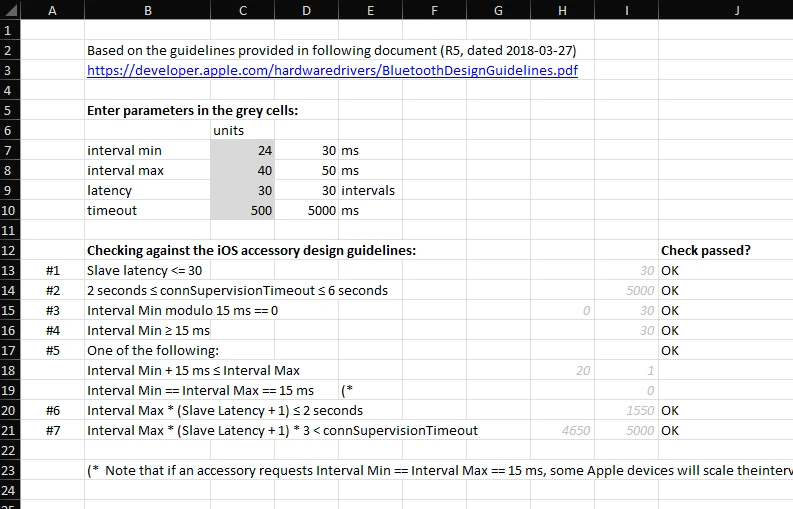Click the column J header
The width and height of the screenshot is (793, 509).
(x=736, y=10)
